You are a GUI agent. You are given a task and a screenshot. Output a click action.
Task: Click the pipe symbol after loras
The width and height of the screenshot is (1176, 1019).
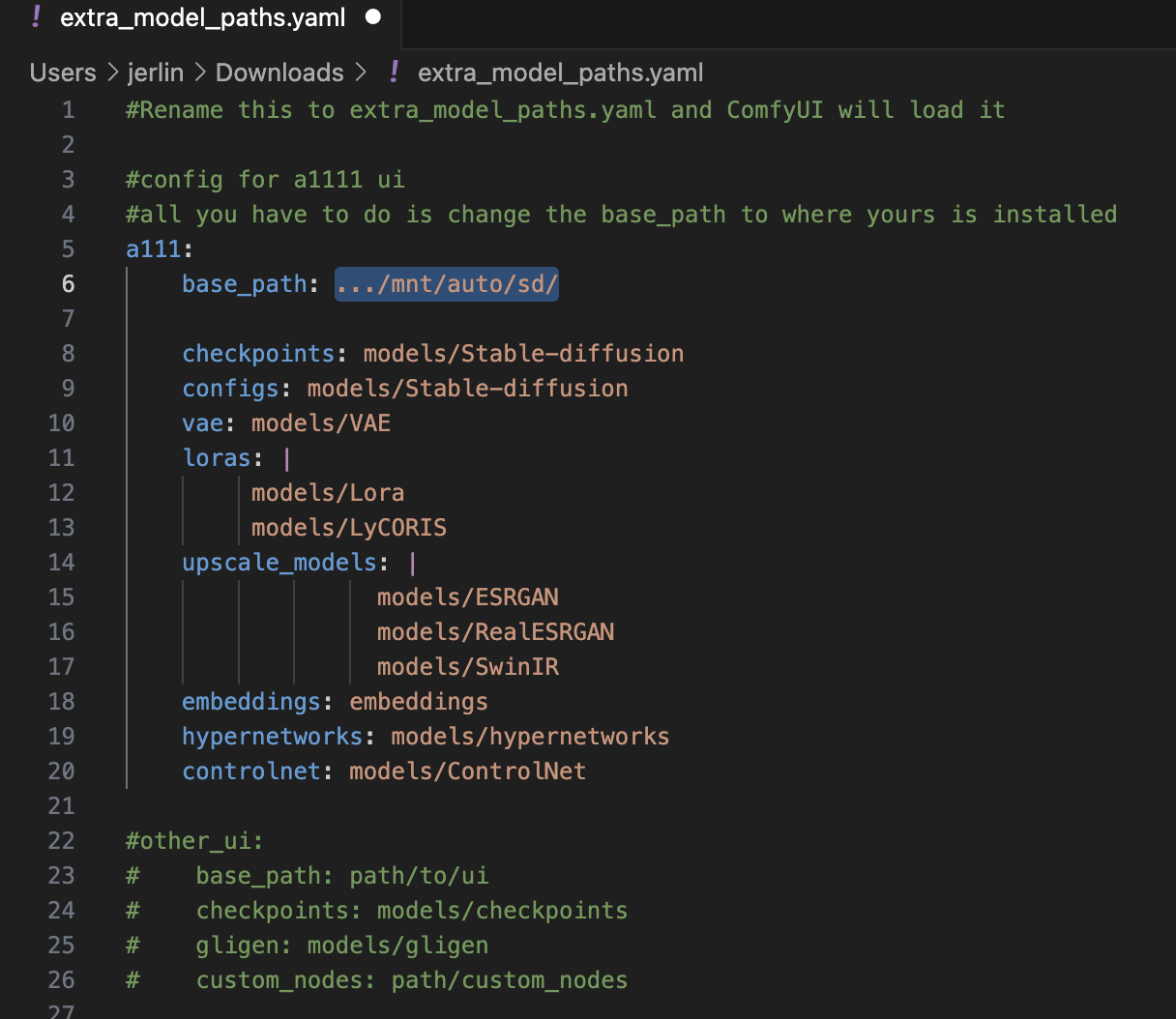click(287, 458)
